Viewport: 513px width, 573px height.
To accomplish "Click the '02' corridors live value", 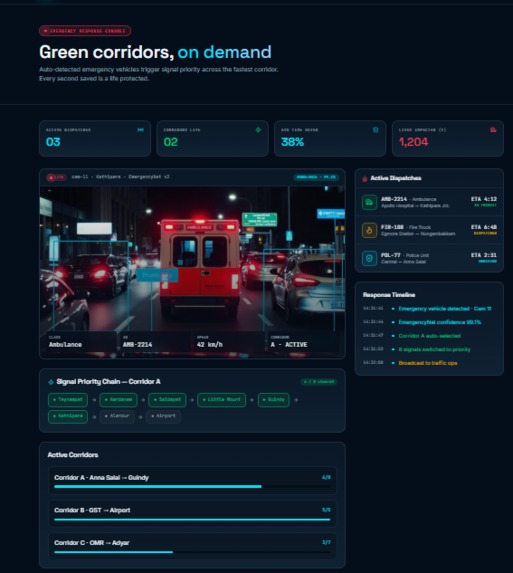I will 171,142.
